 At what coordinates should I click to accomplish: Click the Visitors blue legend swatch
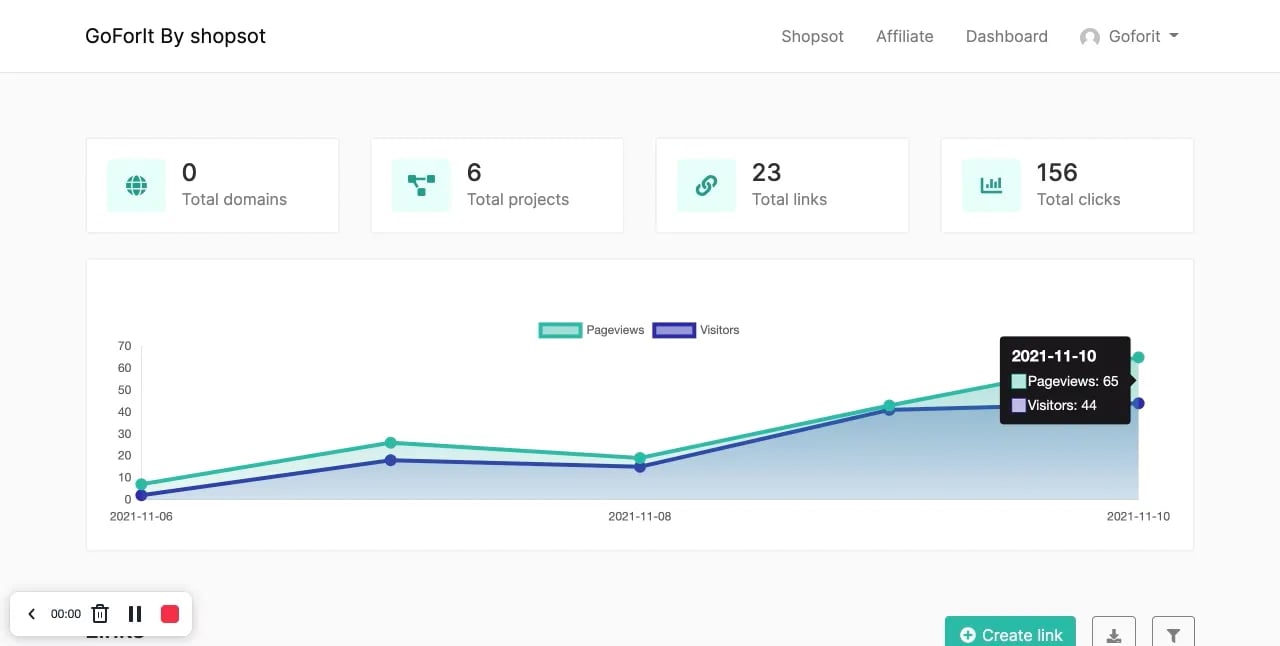(x=674, y=330)
